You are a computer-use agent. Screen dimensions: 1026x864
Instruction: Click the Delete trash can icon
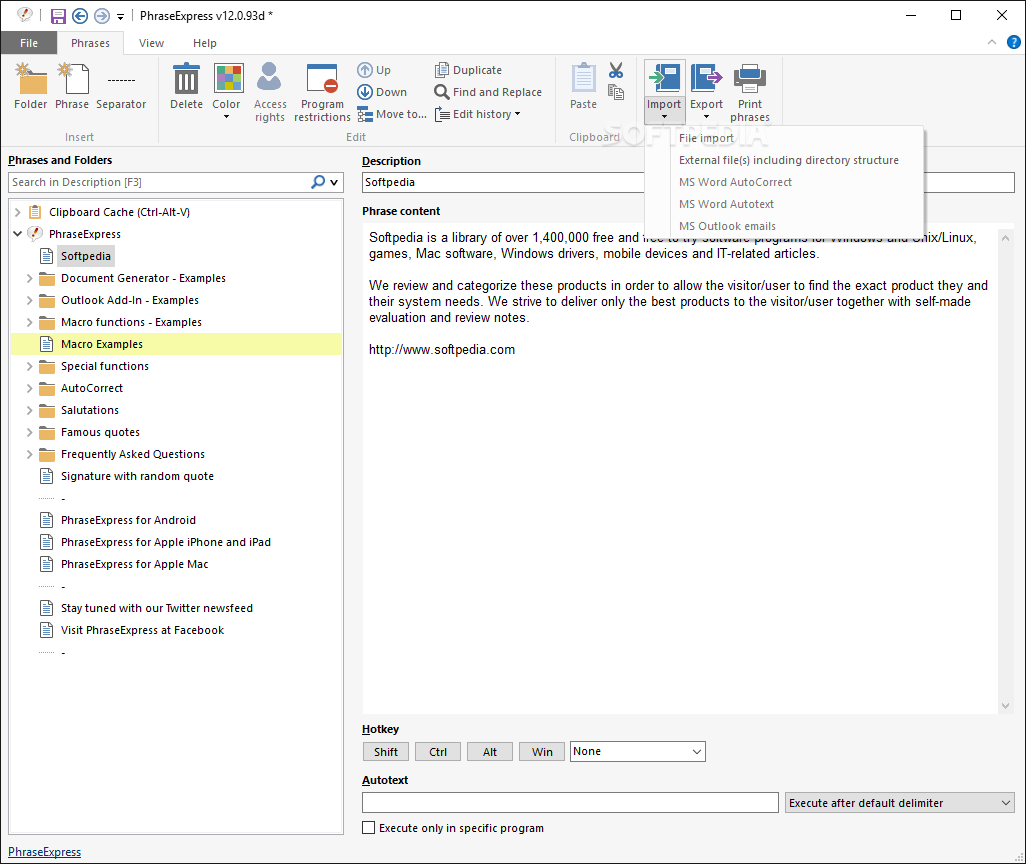tap(186, 79)
